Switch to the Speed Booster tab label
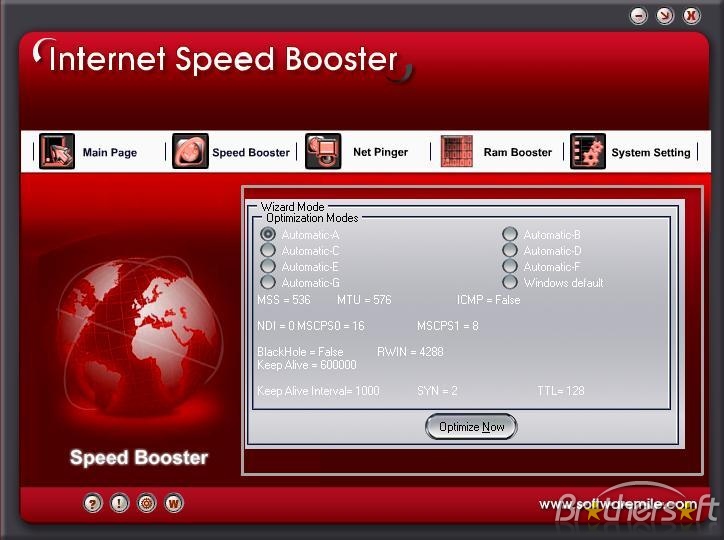724x540 pixels. click(x=251, y=152)
